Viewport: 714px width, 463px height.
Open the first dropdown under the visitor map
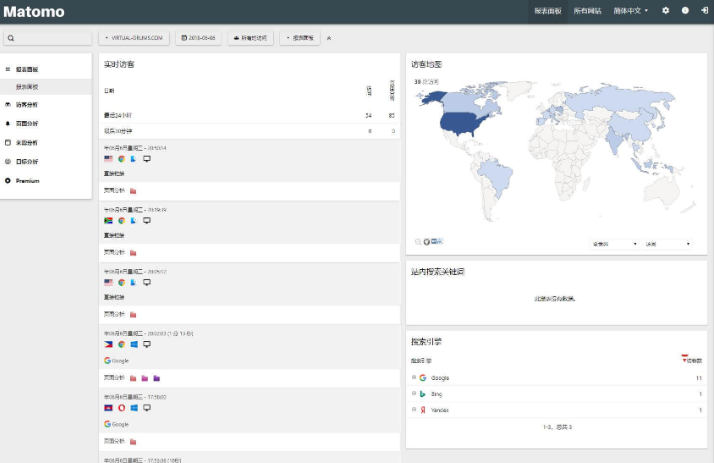614,244
